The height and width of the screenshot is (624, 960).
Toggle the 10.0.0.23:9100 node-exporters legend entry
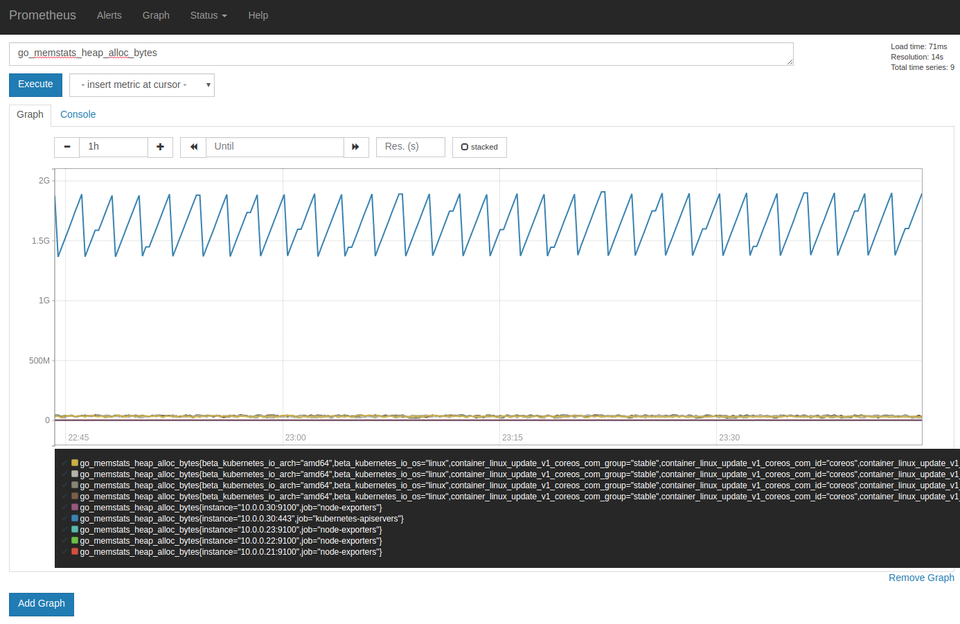pyautogui.click(x=229, y=530)
